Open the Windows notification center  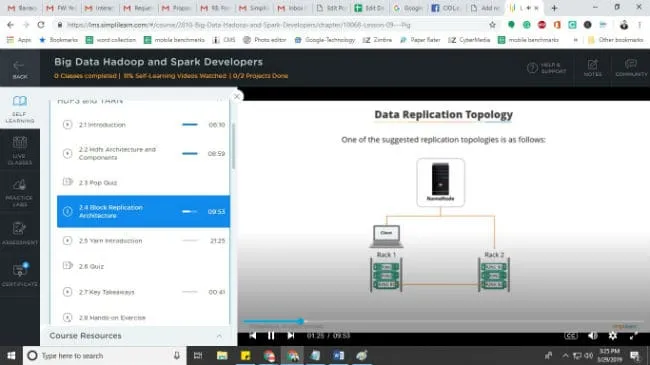[x=635, y=355]
